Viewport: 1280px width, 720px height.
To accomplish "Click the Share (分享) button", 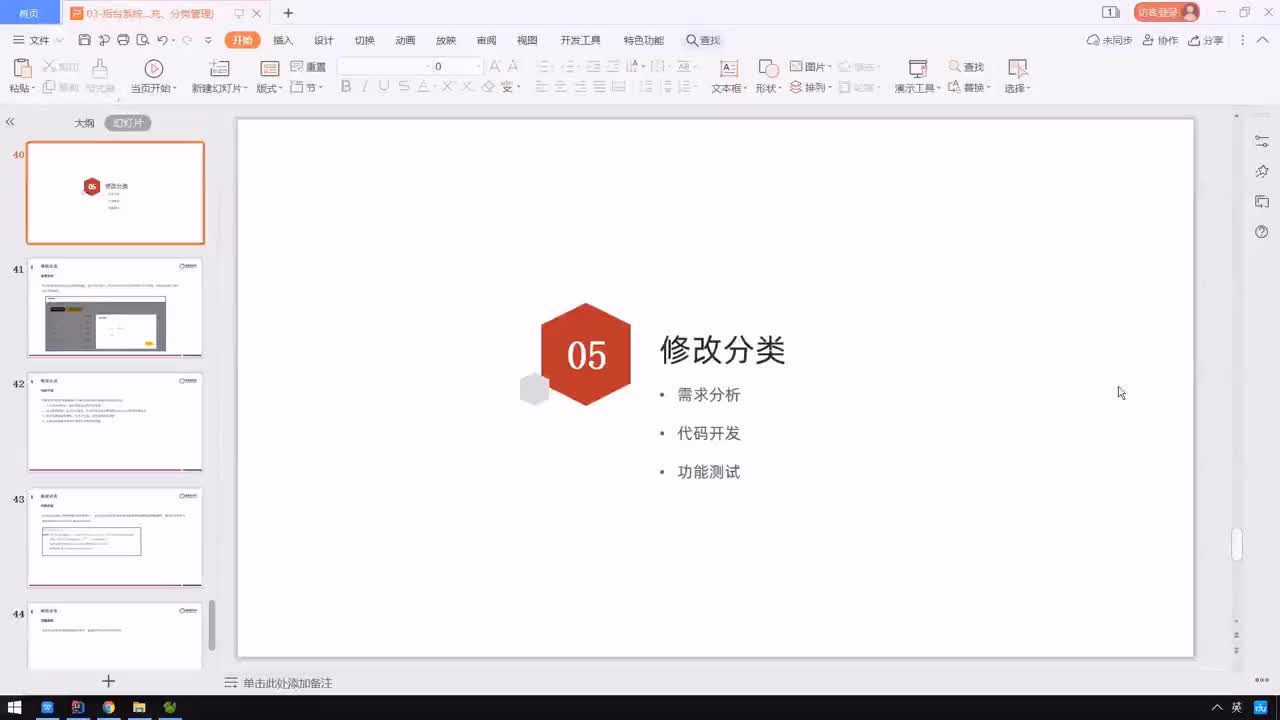I will [x=1205, y=40].
